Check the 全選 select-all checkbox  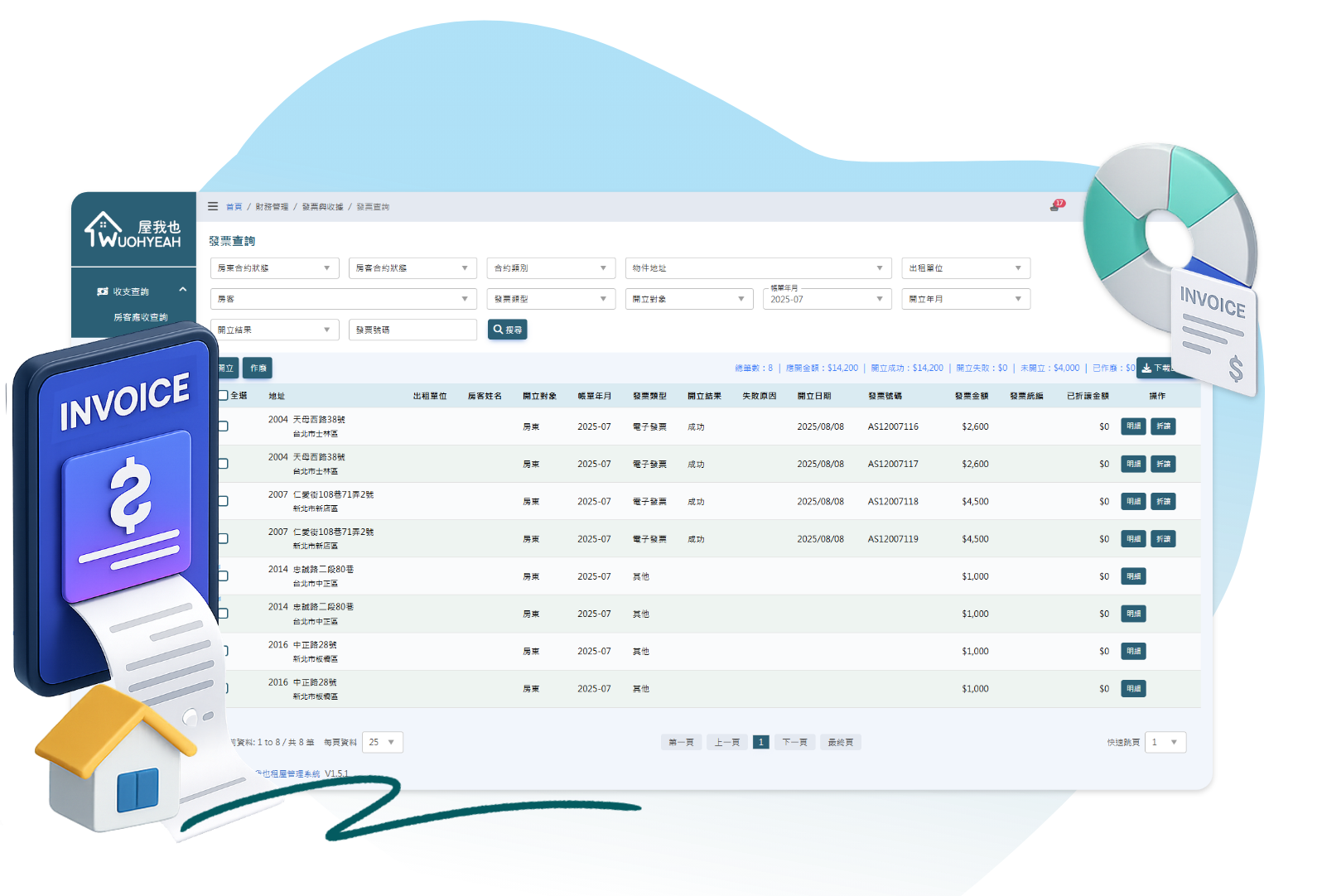224,396
